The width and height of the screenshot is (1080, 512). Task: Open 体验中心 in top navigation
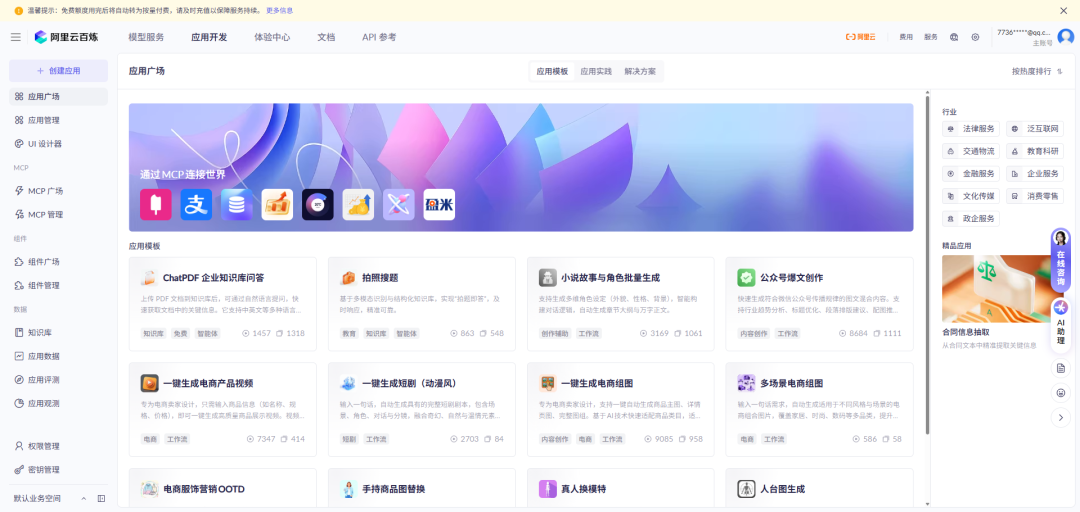(x=272, y=37)
